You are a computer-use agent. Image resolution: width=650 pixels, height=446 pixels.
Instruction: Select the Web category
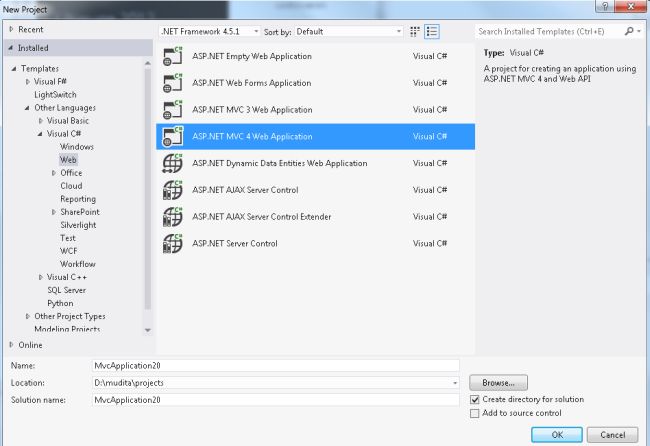68,160
